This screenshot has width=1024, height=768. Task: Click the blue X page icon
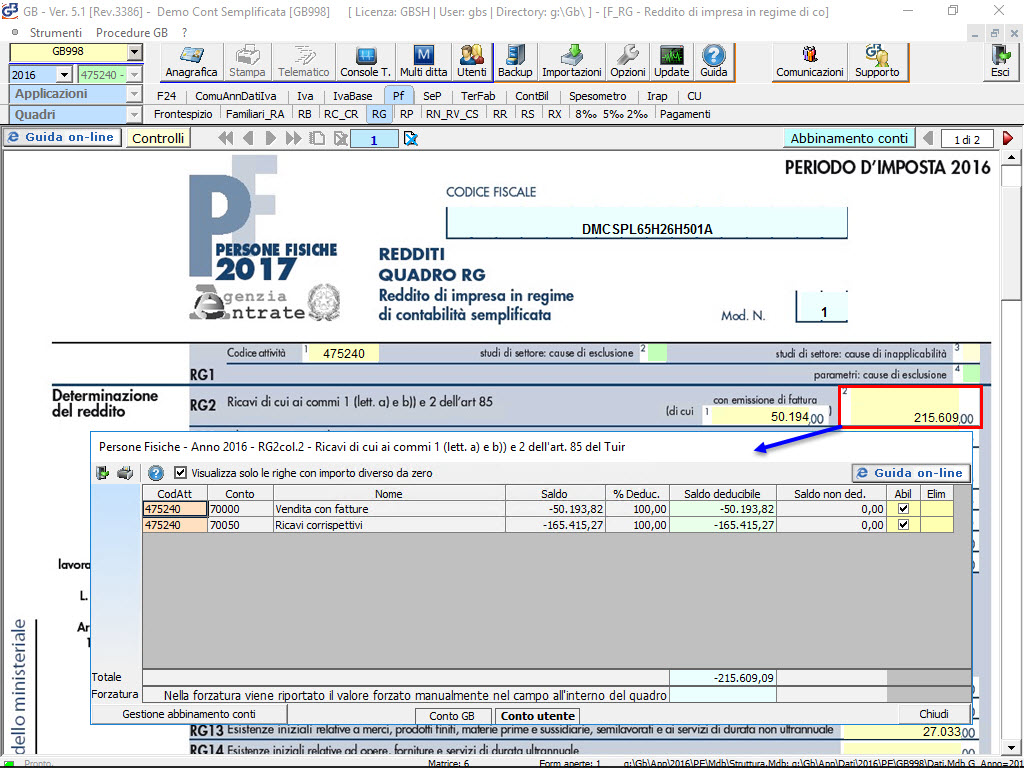click(411, 138)
